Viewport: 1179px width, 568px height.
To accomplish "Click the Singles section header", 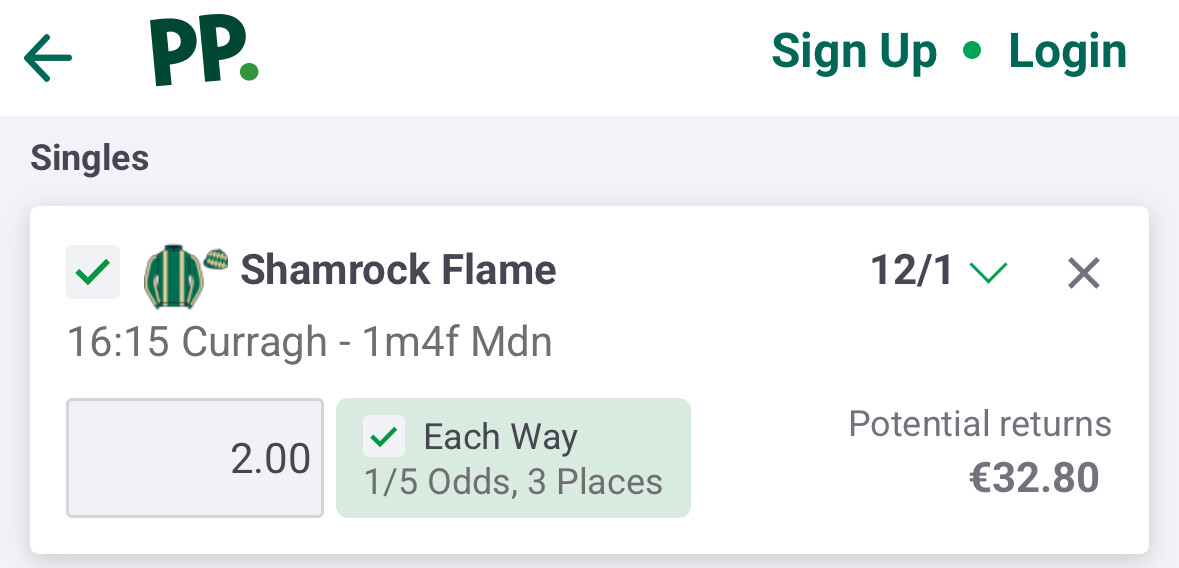I will (90, 158).
